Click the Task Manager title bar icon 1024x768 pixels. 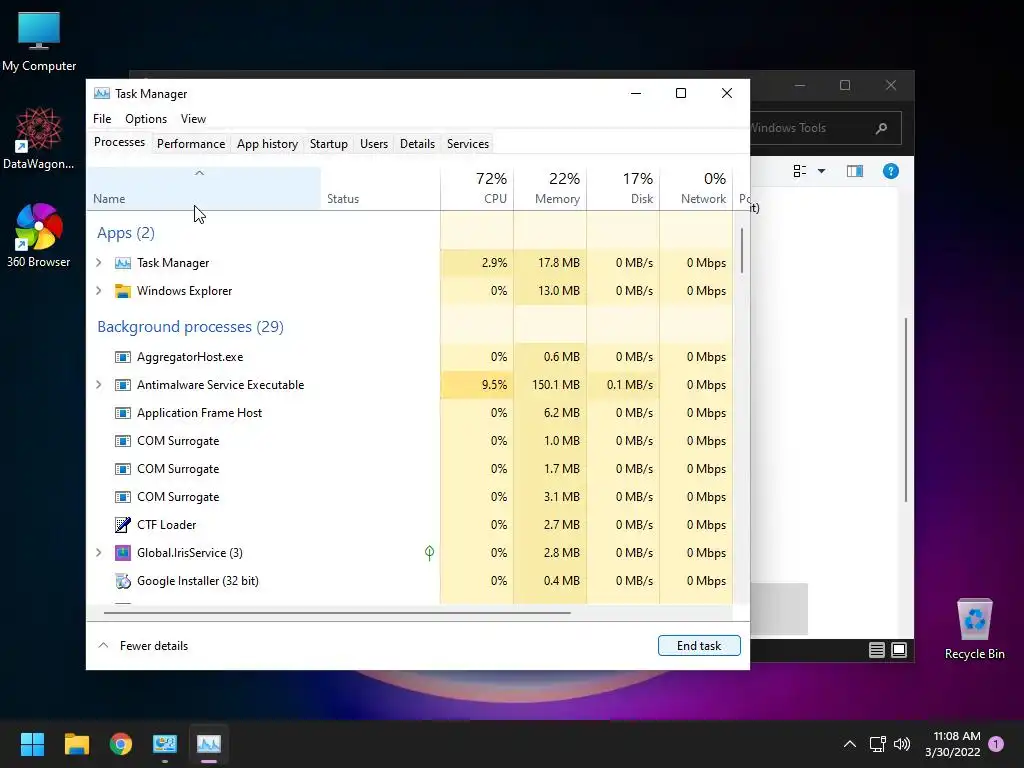[x=102, y=93]
